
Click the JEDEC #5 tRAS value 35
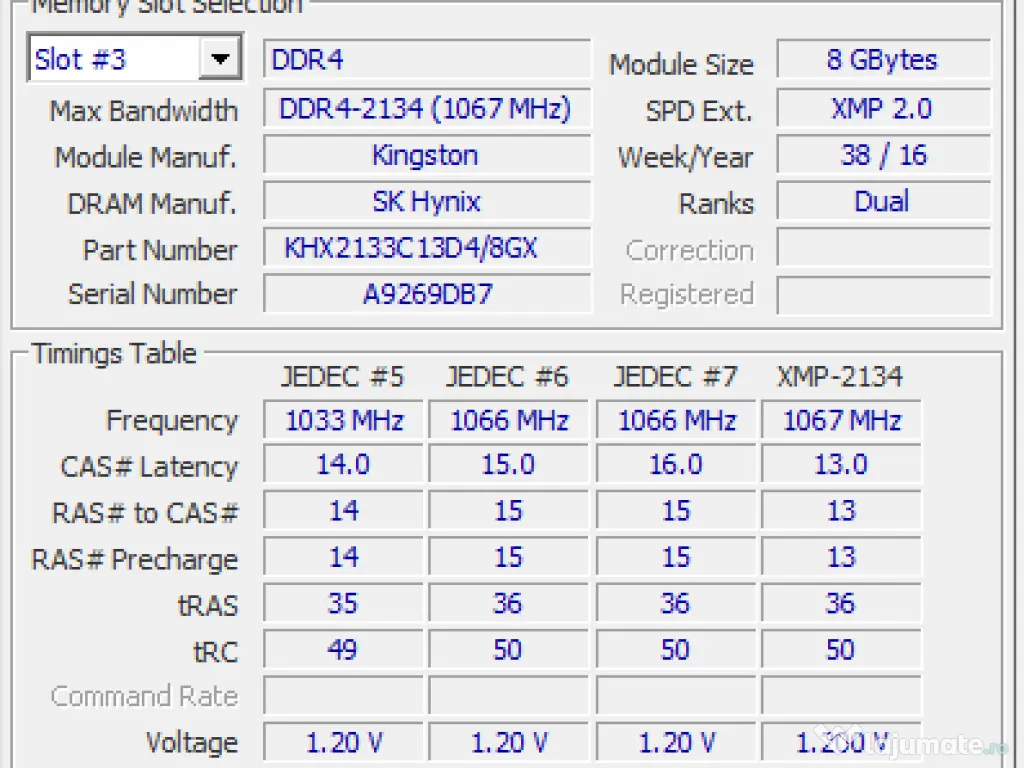(344, 604)
